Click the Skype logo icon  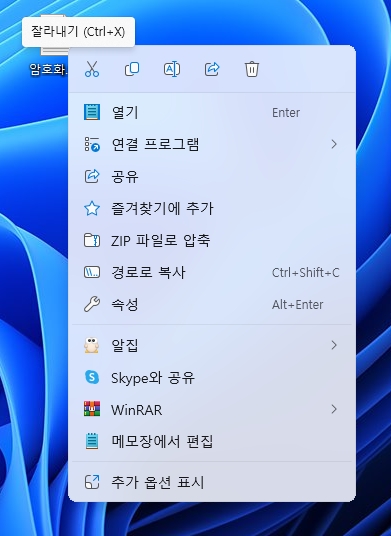coord(92,377)
